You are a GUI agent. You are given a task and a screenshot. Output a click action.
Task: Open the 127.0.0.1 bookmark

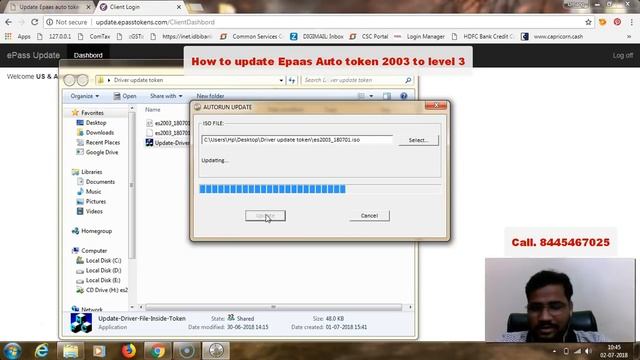point(54,36)
